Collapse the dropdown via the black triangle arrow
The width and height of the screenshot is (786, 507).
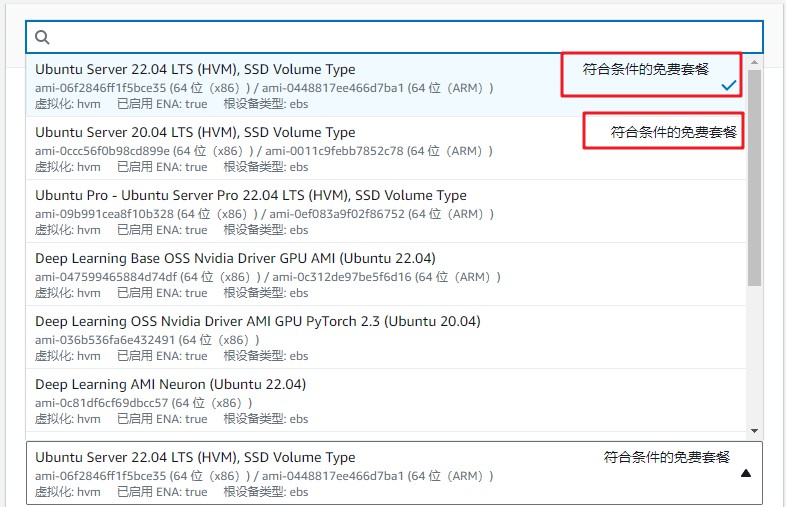point(746,473)
